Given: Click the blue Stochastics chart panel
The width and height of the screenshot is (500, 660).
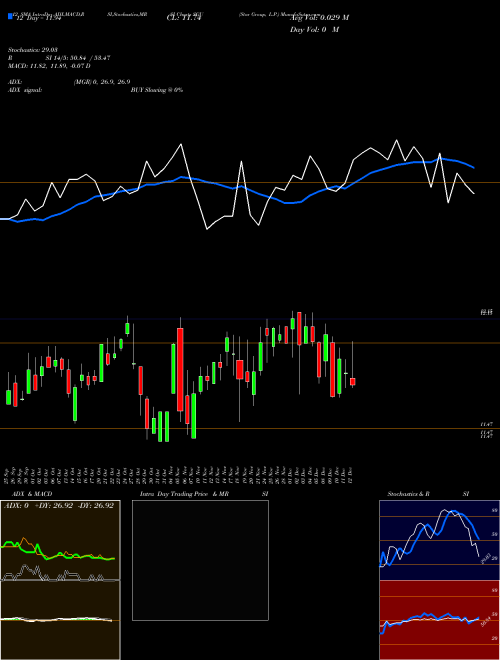Looking at the screenshot, I should tap(439, 540).
